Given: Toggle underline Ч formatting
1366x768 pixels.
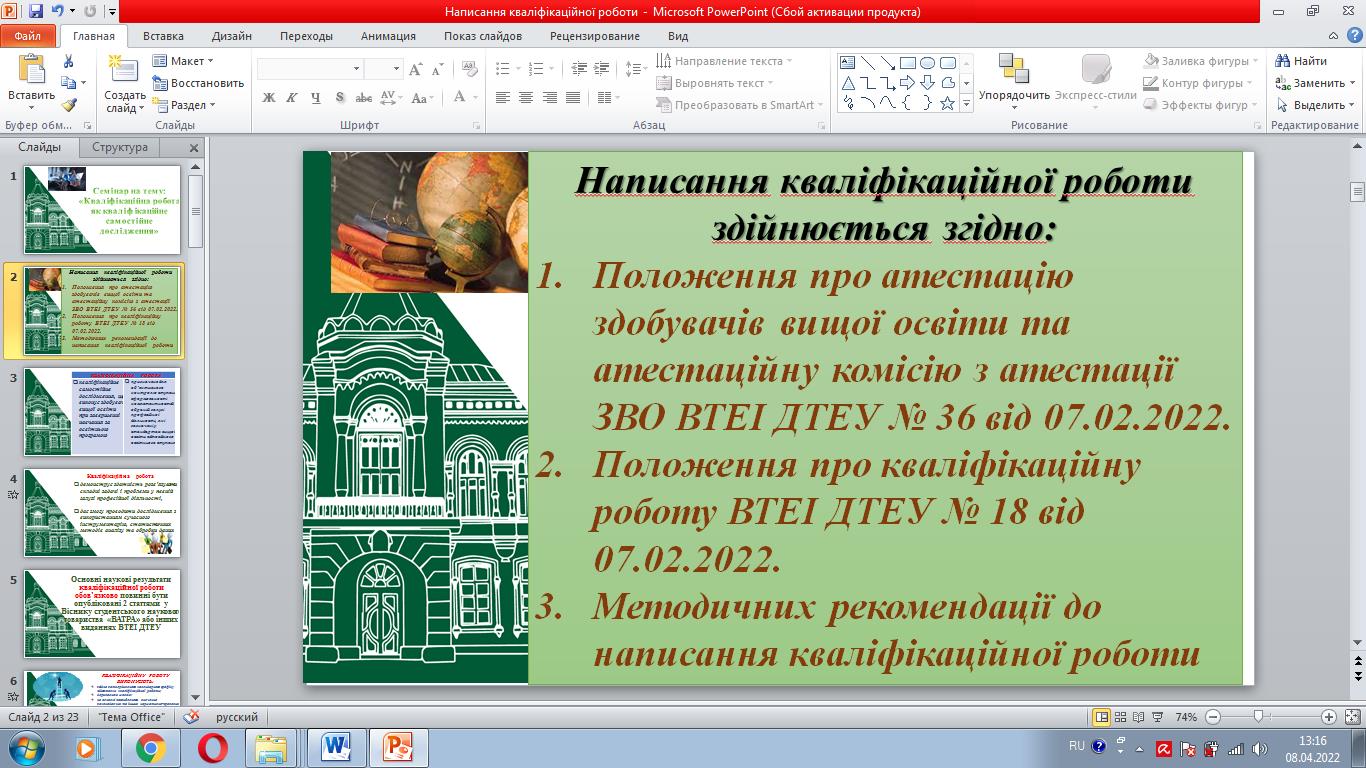Looking at the screenshot, I should click(x=316, y=97).
